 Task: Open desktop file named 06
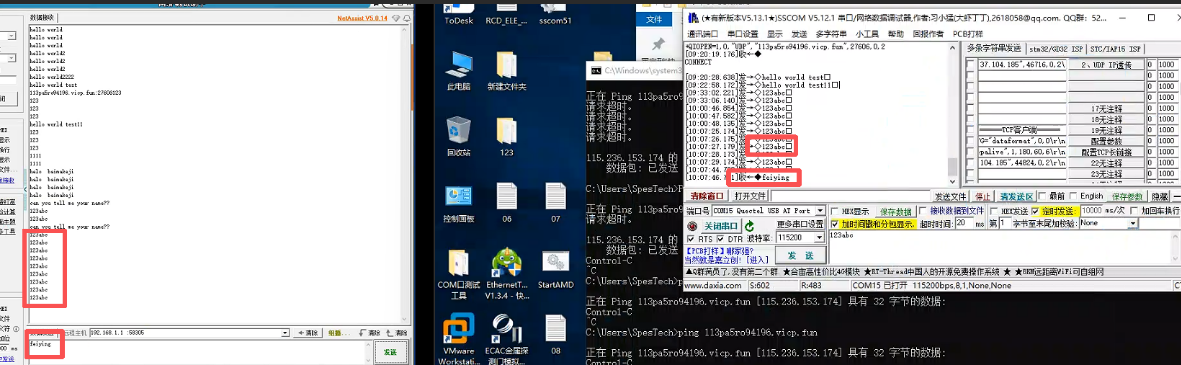pos(506,203)
